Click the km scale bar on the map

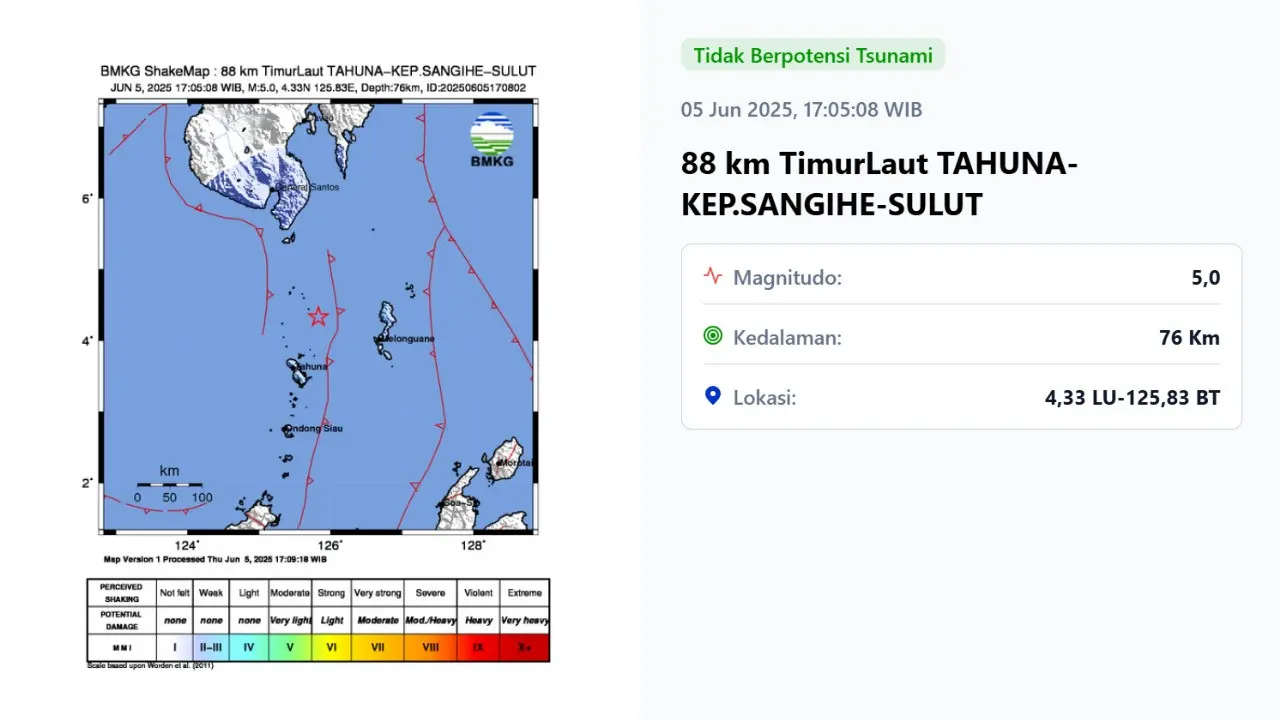coord(169,484)
